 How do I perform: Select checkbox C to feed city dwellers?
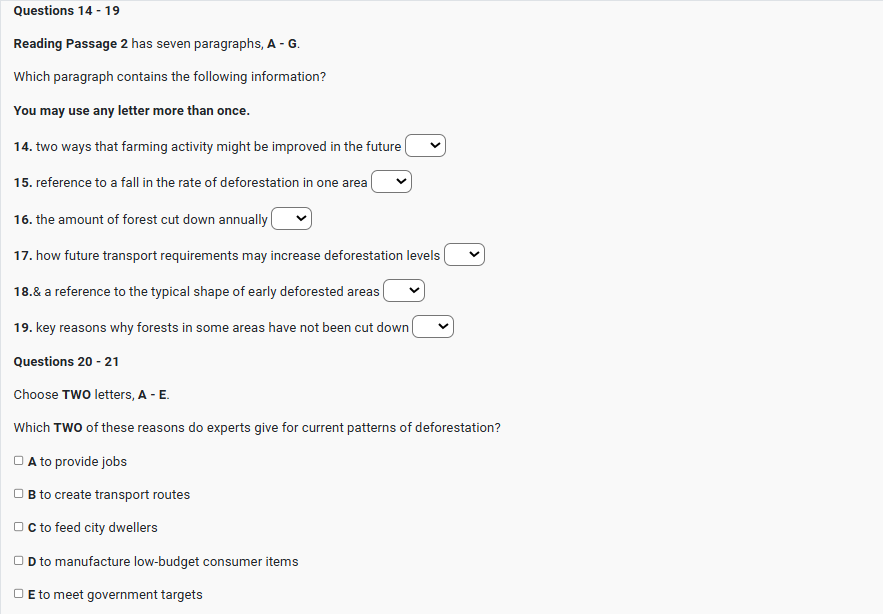[20, 527]
